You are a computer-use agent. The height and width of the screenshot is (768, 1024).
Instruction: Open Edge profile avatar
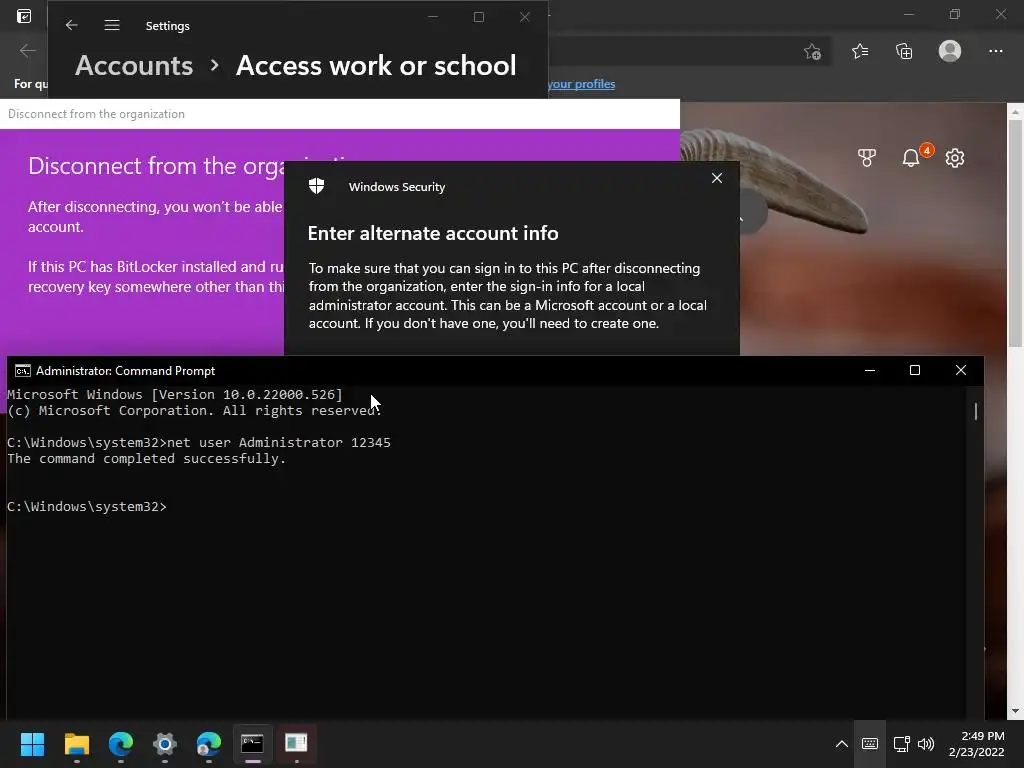click(950, 51)
